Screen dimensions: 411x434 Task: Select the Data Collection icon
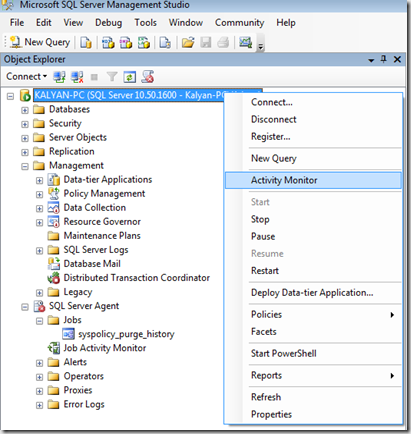[x=54, y=208]
